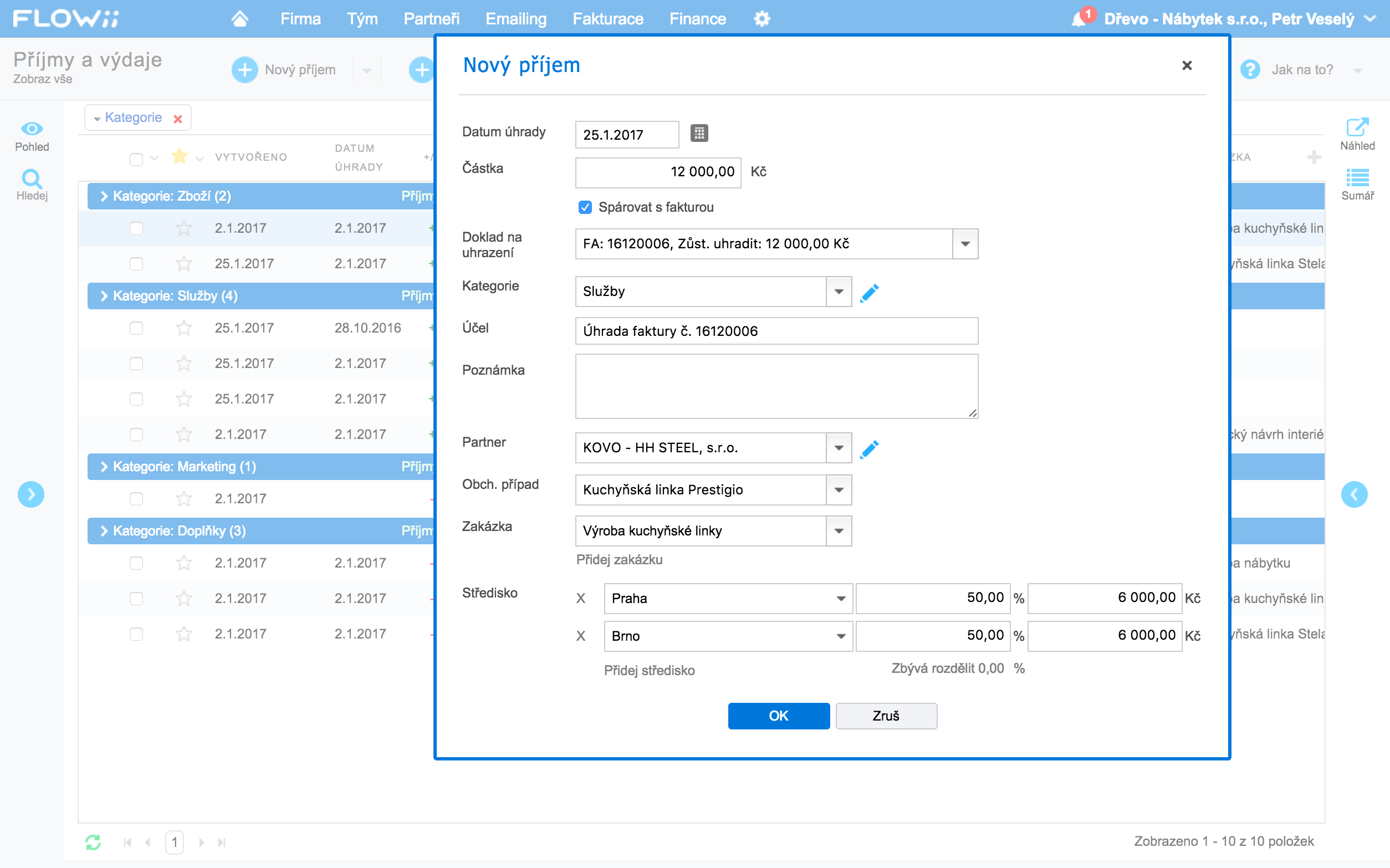Click into the Částka amount field

(x=658, y=172)
